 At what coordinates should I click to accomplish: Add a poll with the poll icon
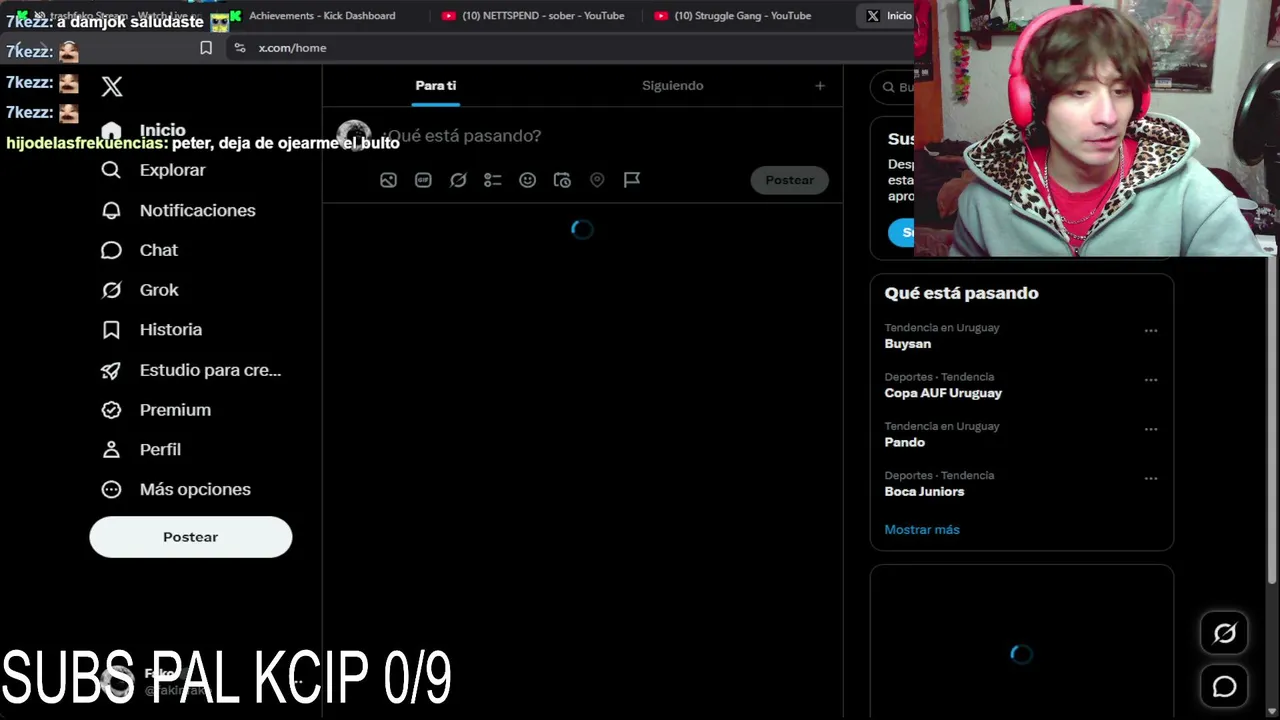click(x=492, y=180)
